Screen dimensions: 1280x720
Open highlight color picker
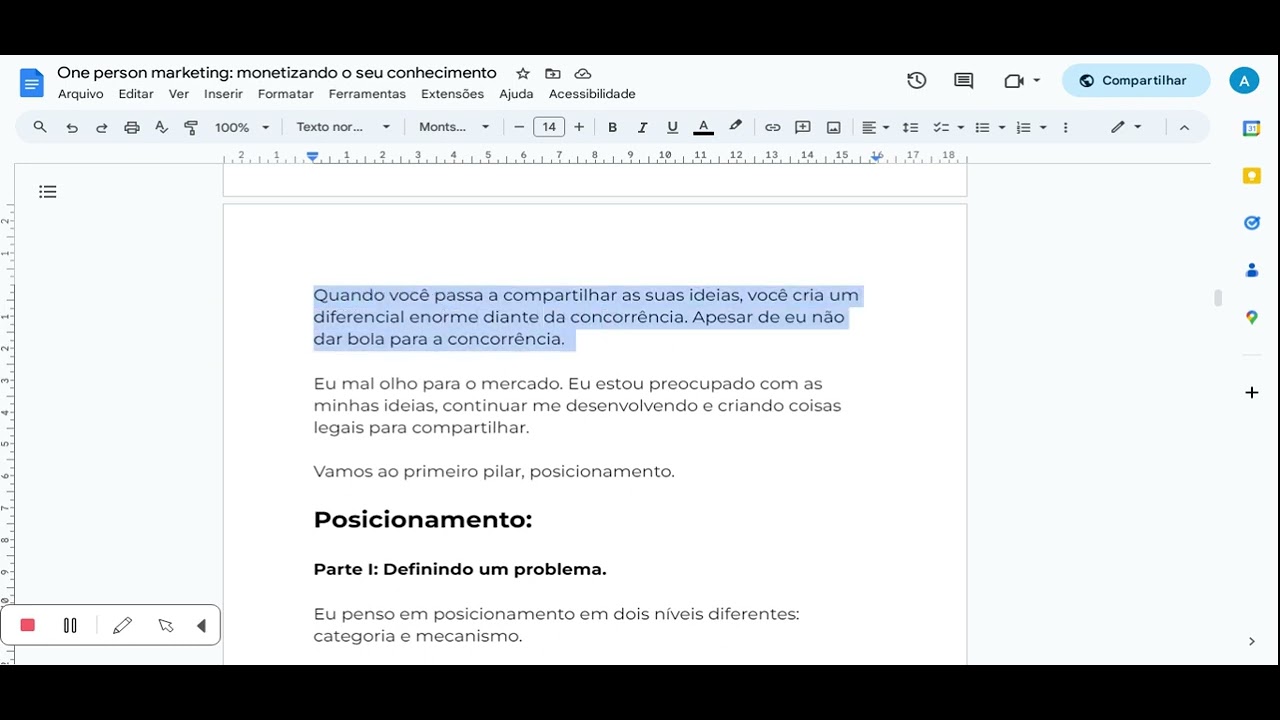pyautogui.click(x=736, y=127)
